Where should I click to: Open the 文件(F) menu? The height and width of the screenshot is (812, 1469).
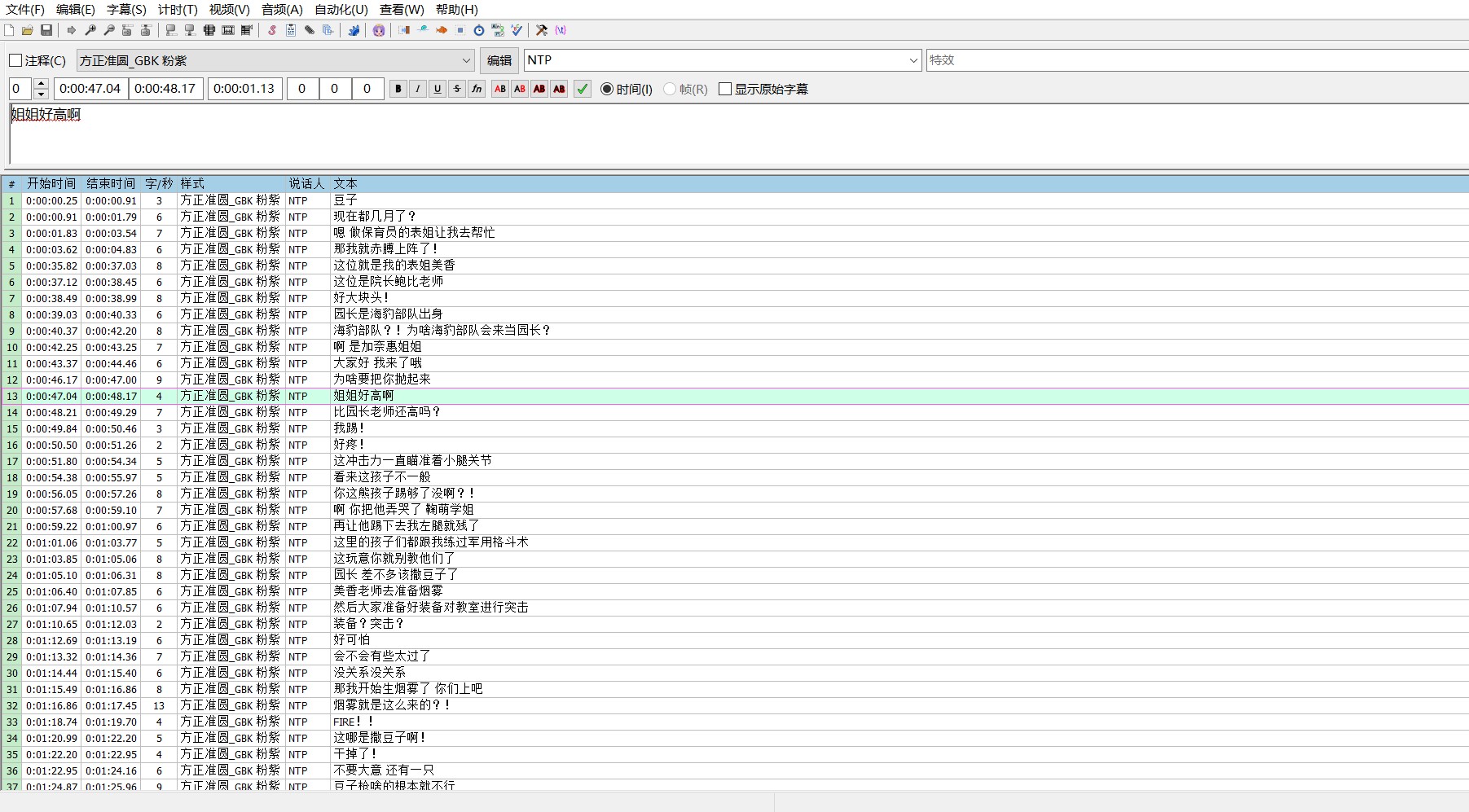pos(25,10)
